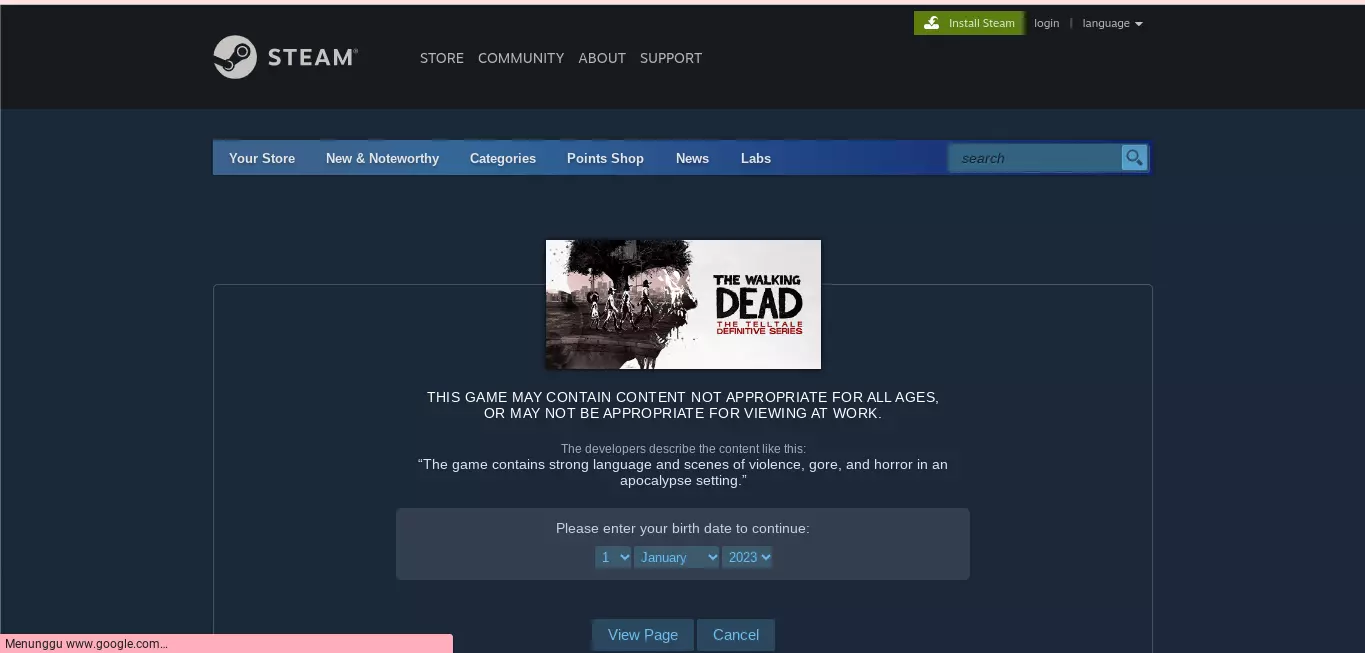This screenshot has height=653, width=1365.
Task: Focus the store search field
Action: pos(1035,158)
